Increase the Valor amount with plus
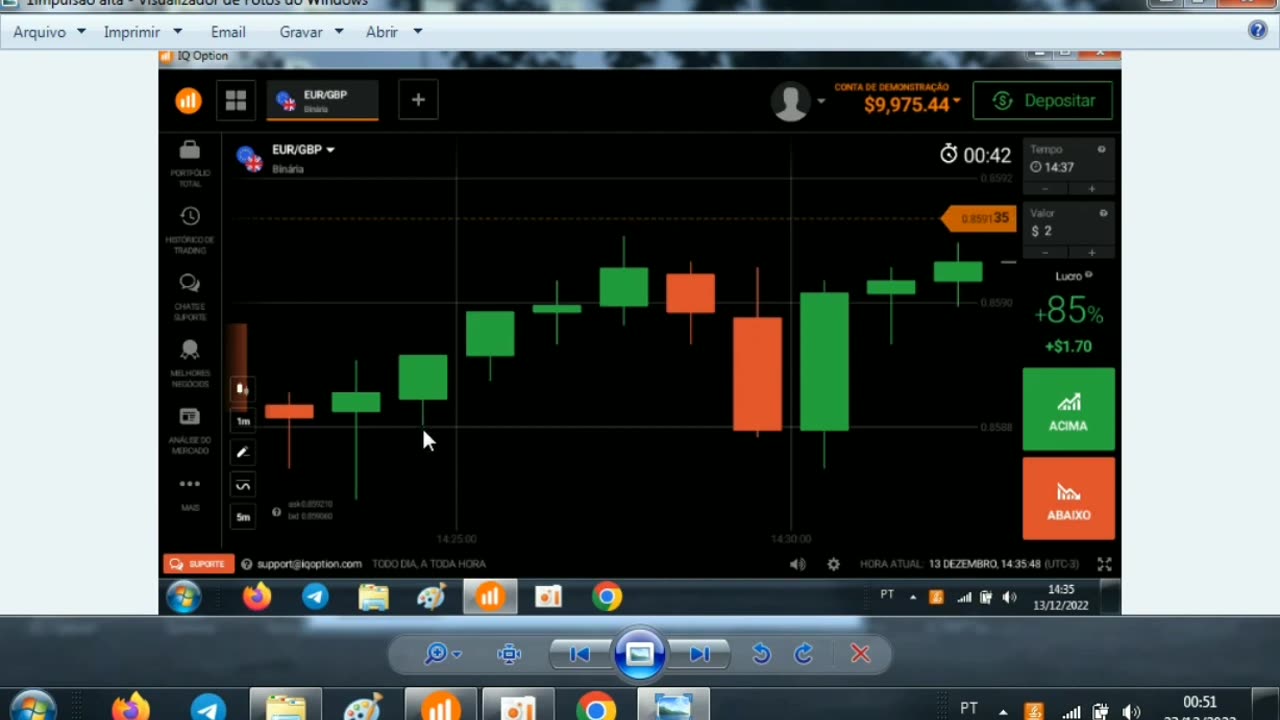1280x720 pixels. (1091, 252)
